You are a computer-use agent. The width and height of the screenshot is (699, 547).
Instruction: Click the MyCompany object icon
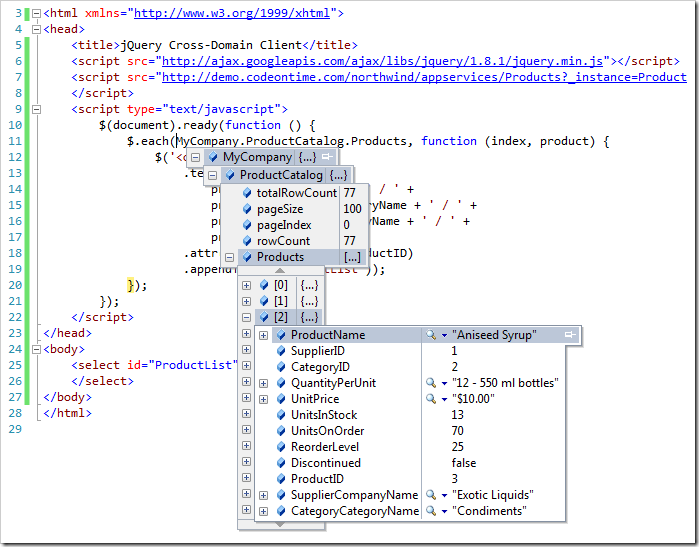pyautogui.click(x=213, y=157)
